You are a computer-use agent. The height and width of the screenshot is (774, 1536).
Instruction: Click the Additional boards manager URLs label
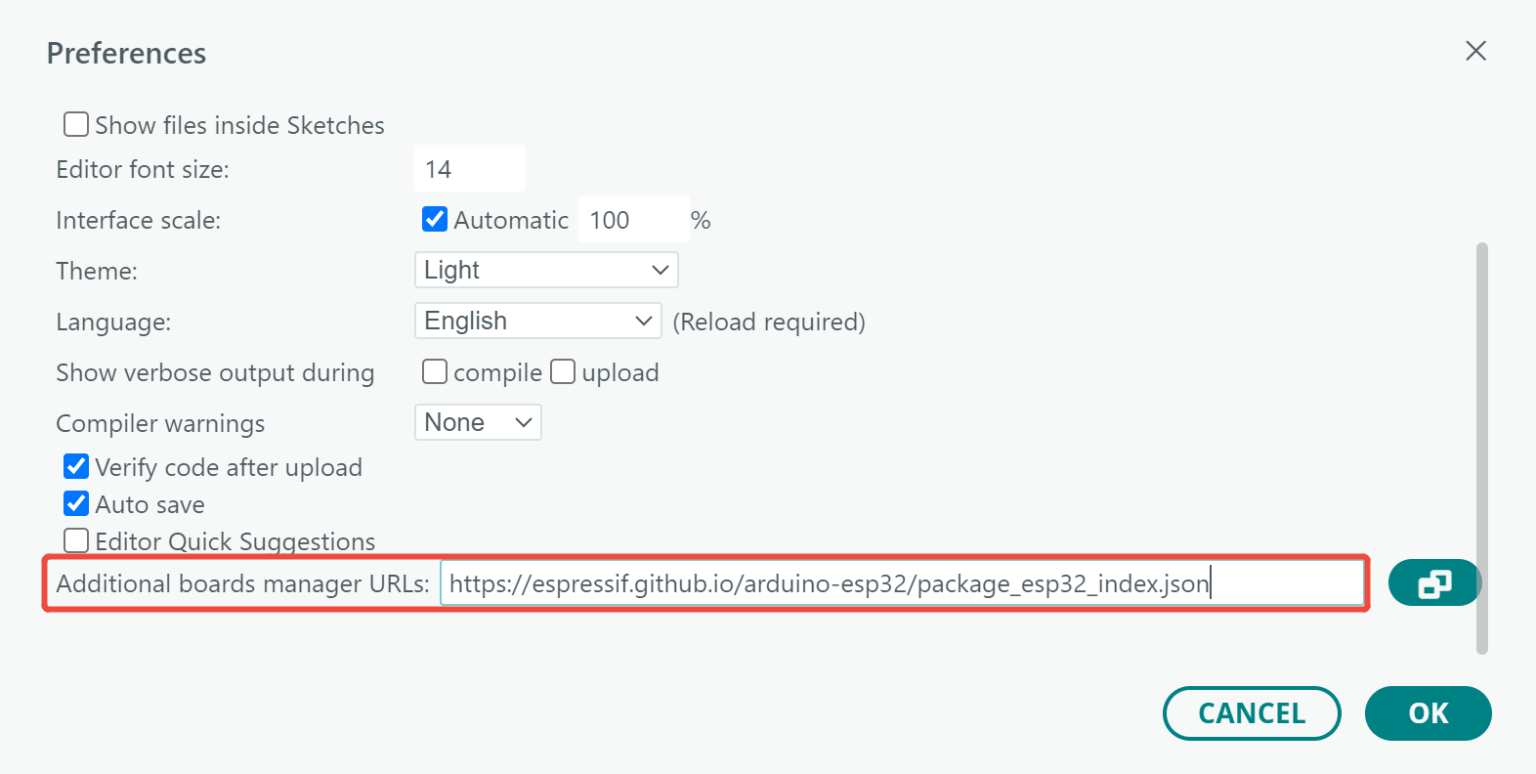[243, 584]
